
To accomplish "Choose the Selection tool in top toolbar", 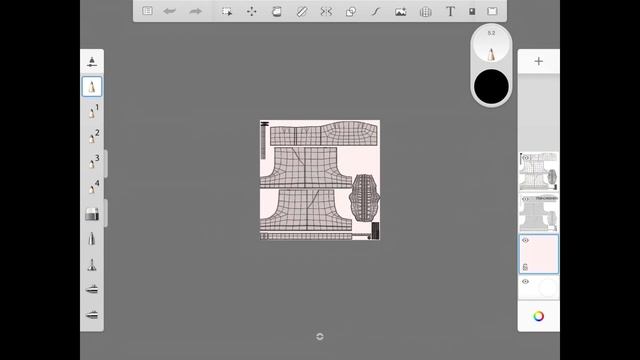I will [227, 11].
